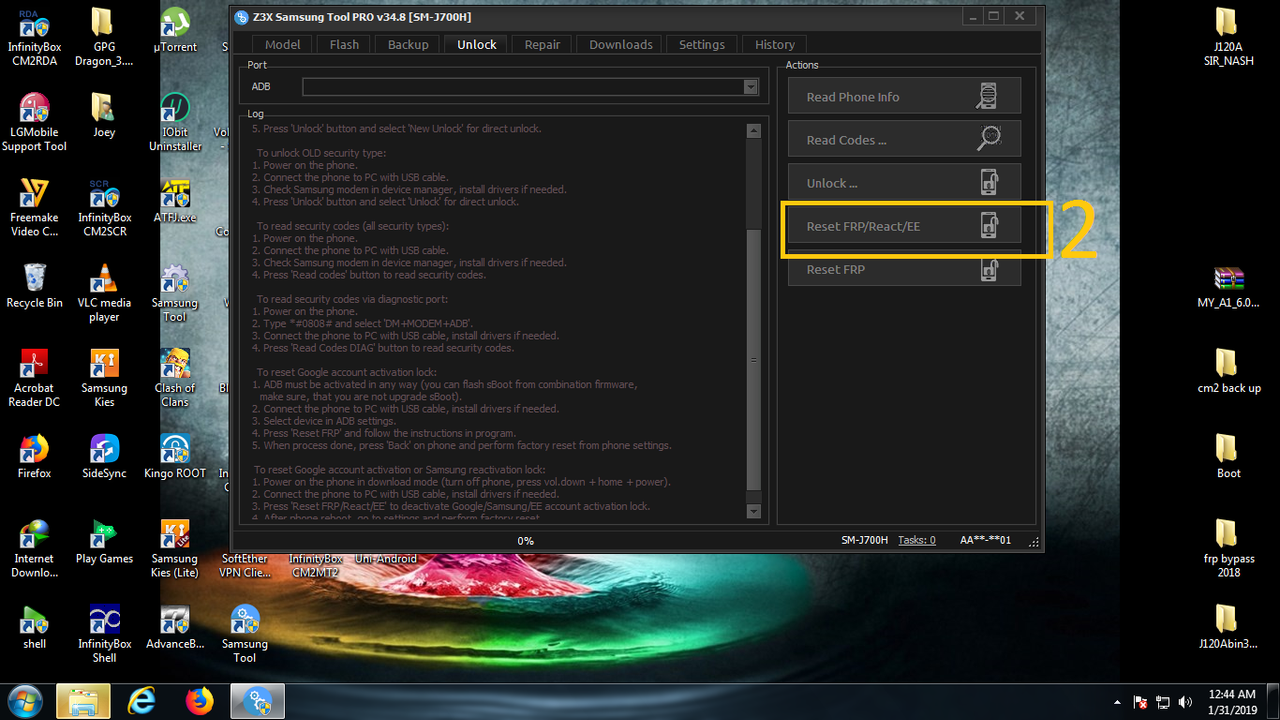Screen dimensions: 1280x720
Task: Click the Read Phone Info button
Action: click(904, 96)
